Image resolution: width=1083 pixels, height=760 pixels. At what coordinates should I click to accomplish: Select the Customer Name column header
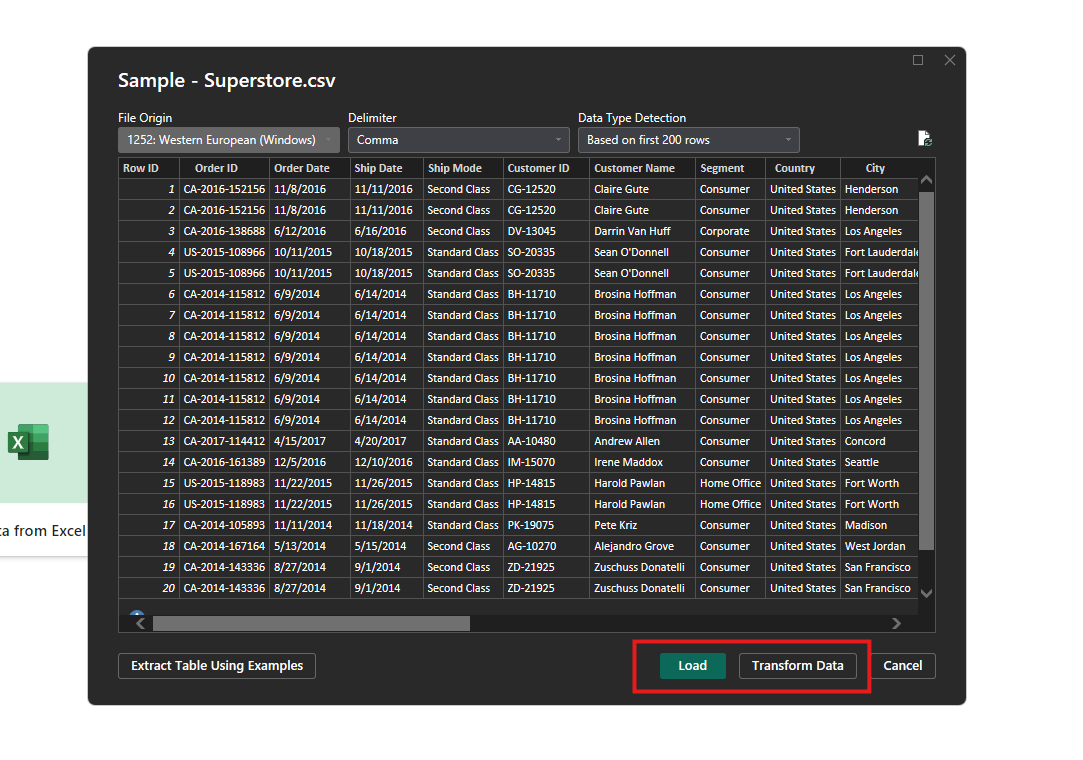[634, 168]
